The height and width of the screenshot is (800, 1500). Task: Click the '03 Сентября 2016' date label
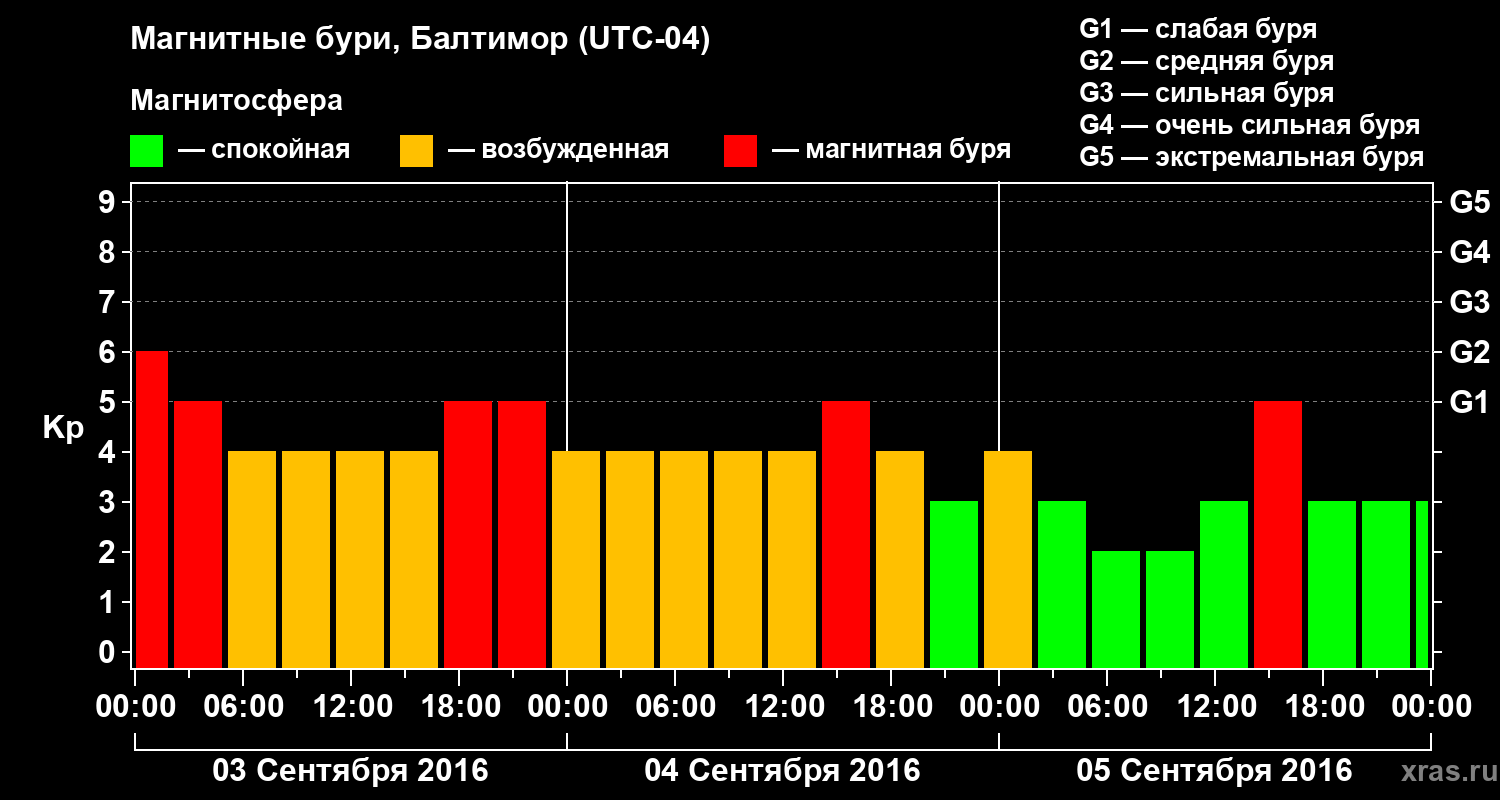tap(350, 771)
